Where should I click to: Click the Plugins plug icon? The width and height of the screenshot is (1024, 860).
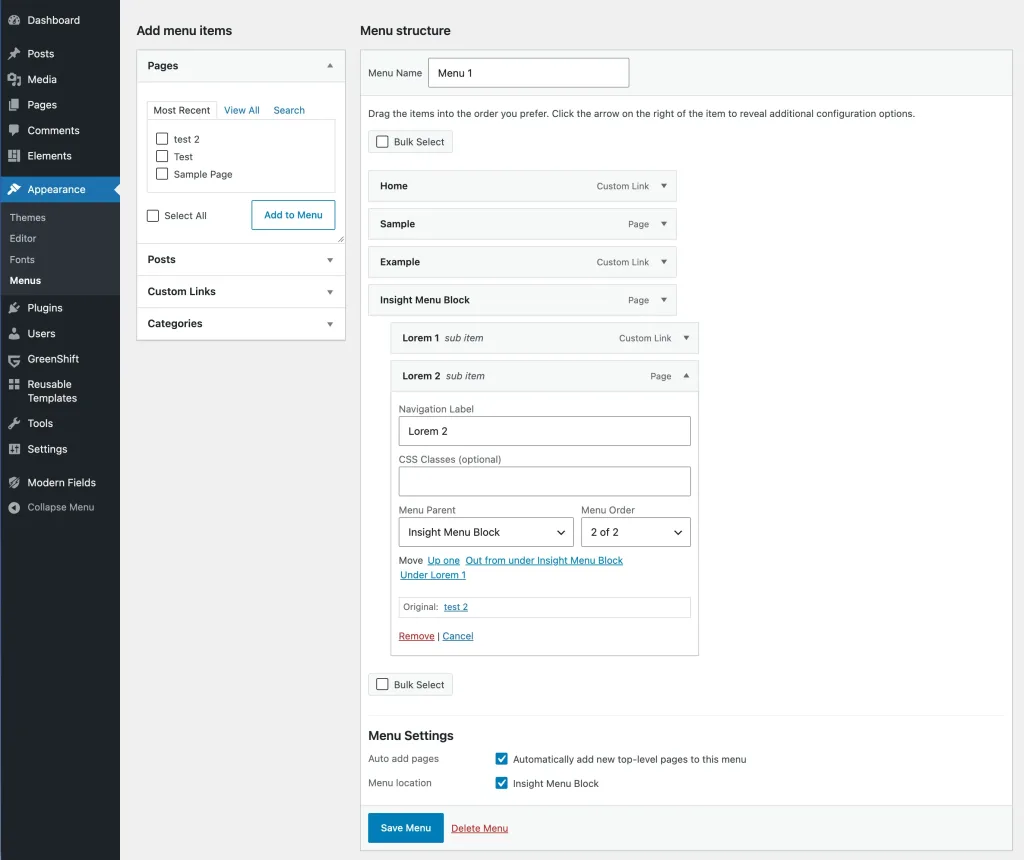point(14,308)
